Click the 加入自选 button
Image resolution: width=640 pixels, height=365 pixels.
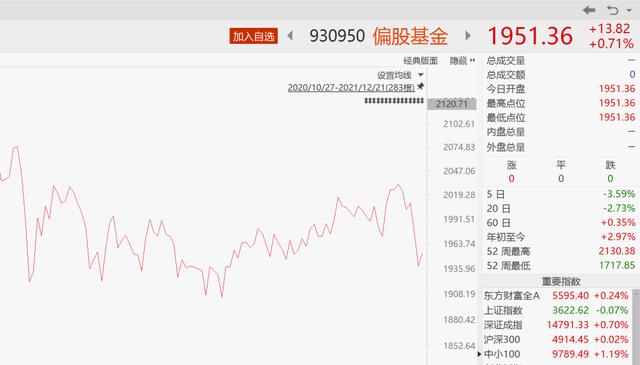[x=253, y=36]
